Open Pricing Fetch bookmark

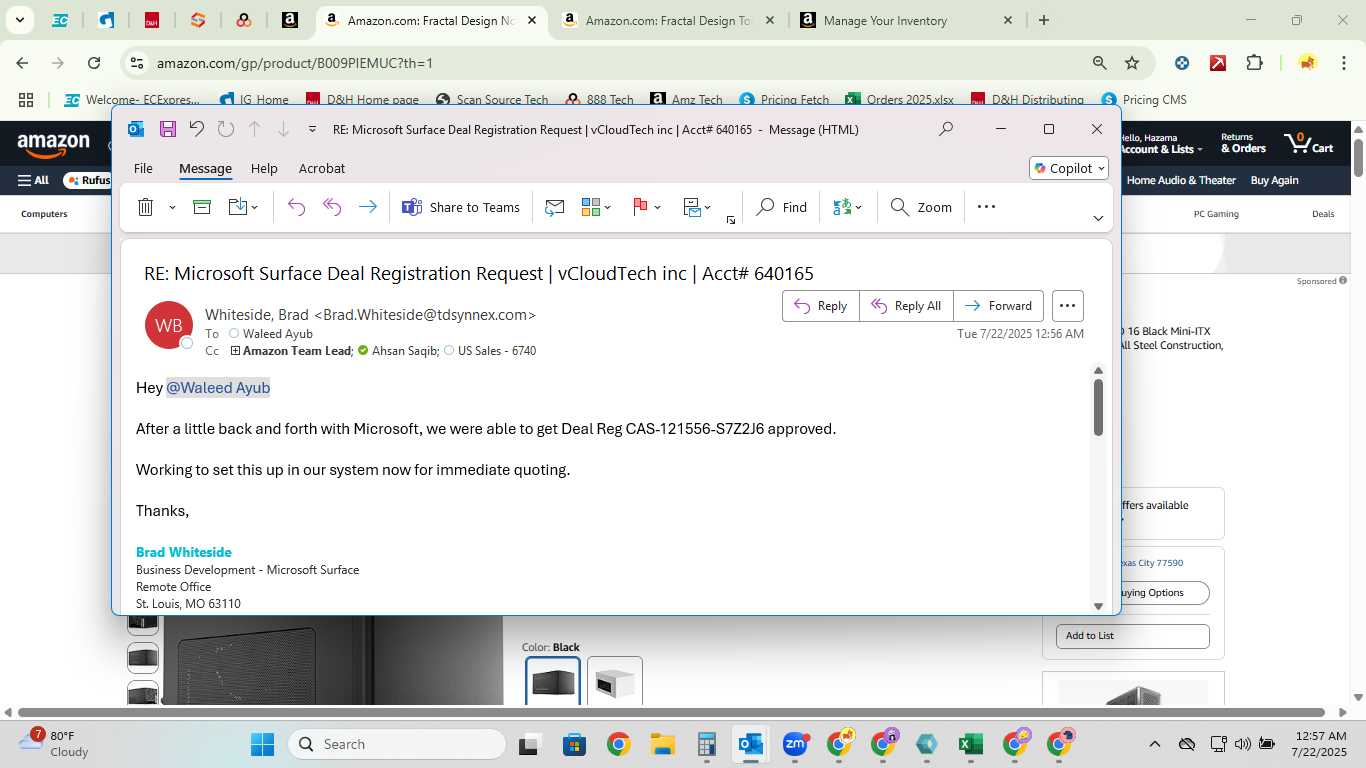click(784, 100)
